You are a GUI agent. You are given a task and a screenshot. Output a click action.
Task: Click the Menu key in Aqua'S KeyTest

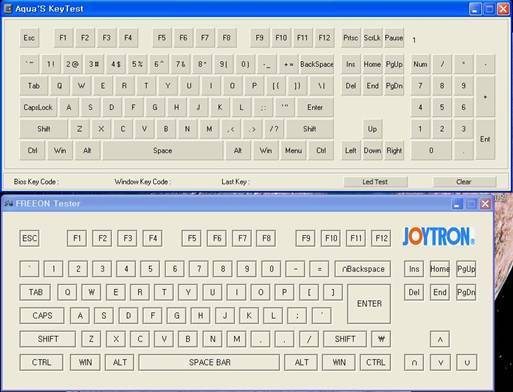[x=293, y=151]
